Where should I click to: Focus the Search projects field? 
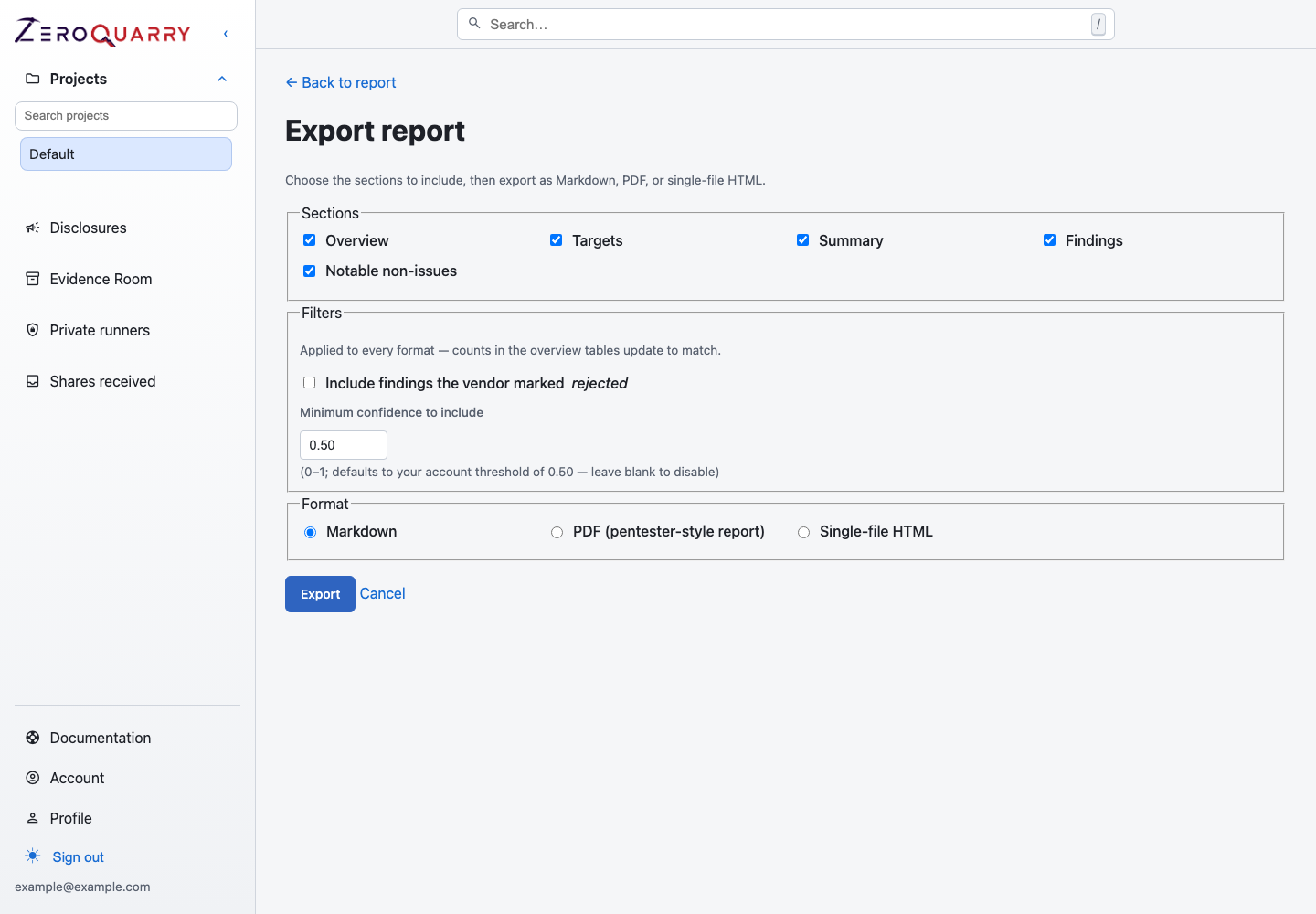tap(126, 116)
